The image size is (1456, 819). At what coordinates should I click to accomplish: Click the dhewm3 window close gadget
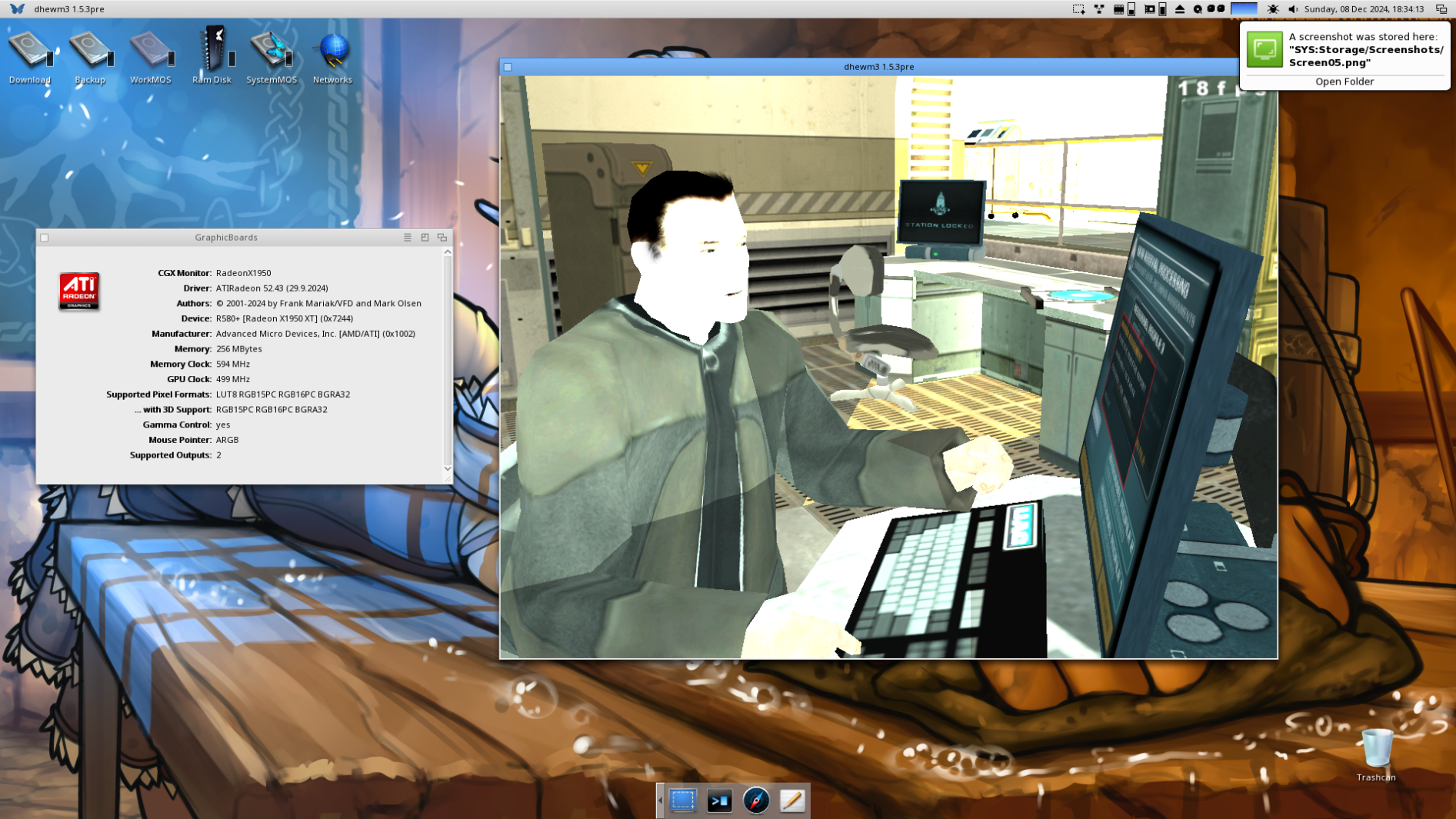tap(508, 67)
